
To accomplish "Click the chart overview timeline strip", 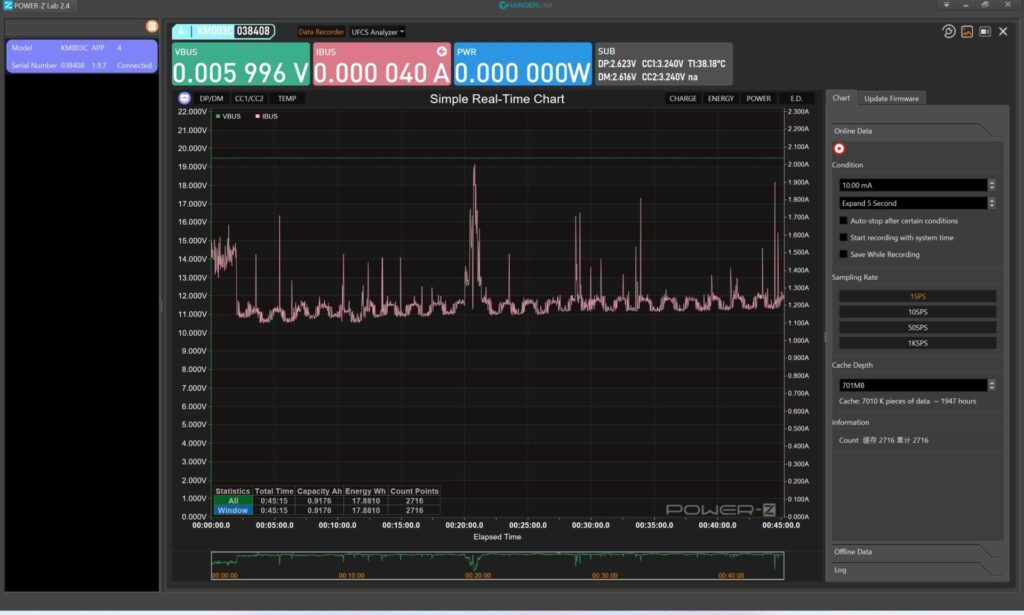I will (x=498, y=565).
